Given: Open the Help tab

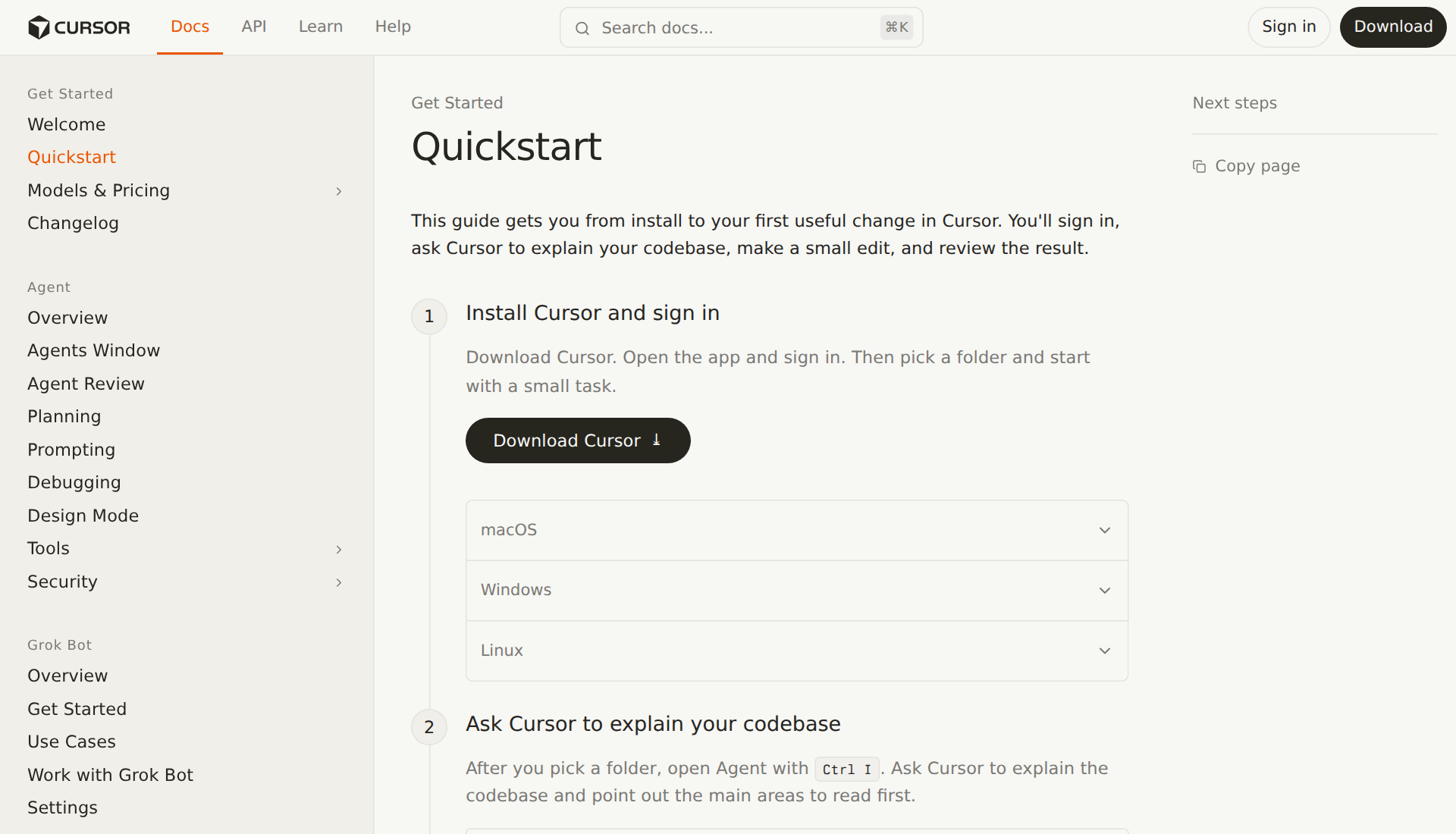Looking at the screenshot, I should [393, 27].
